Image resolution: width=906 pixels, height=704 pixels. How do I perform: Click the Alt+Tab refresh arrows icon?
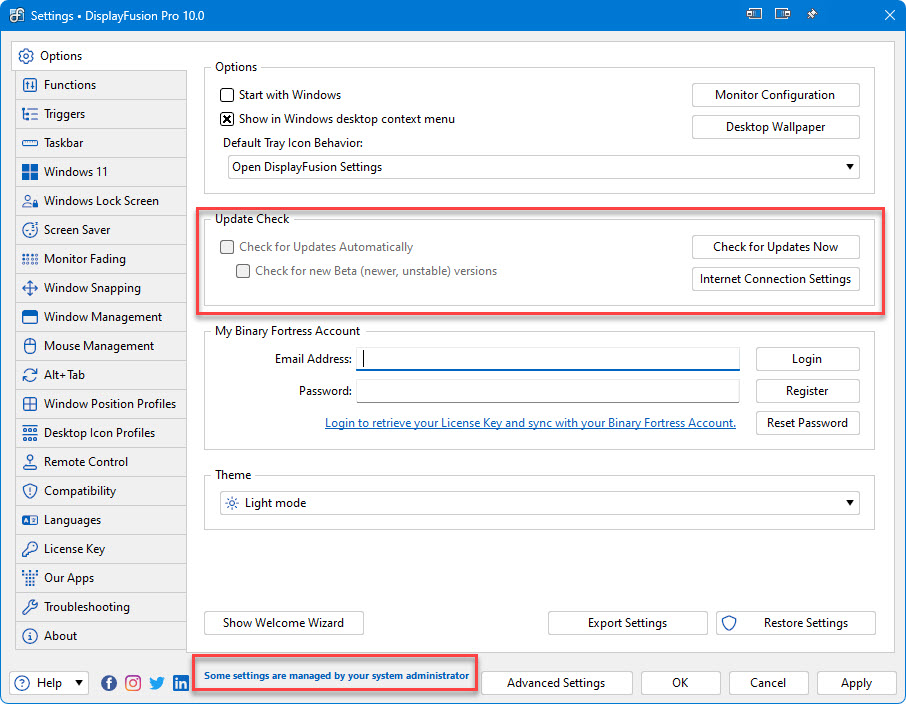(29, 375)
